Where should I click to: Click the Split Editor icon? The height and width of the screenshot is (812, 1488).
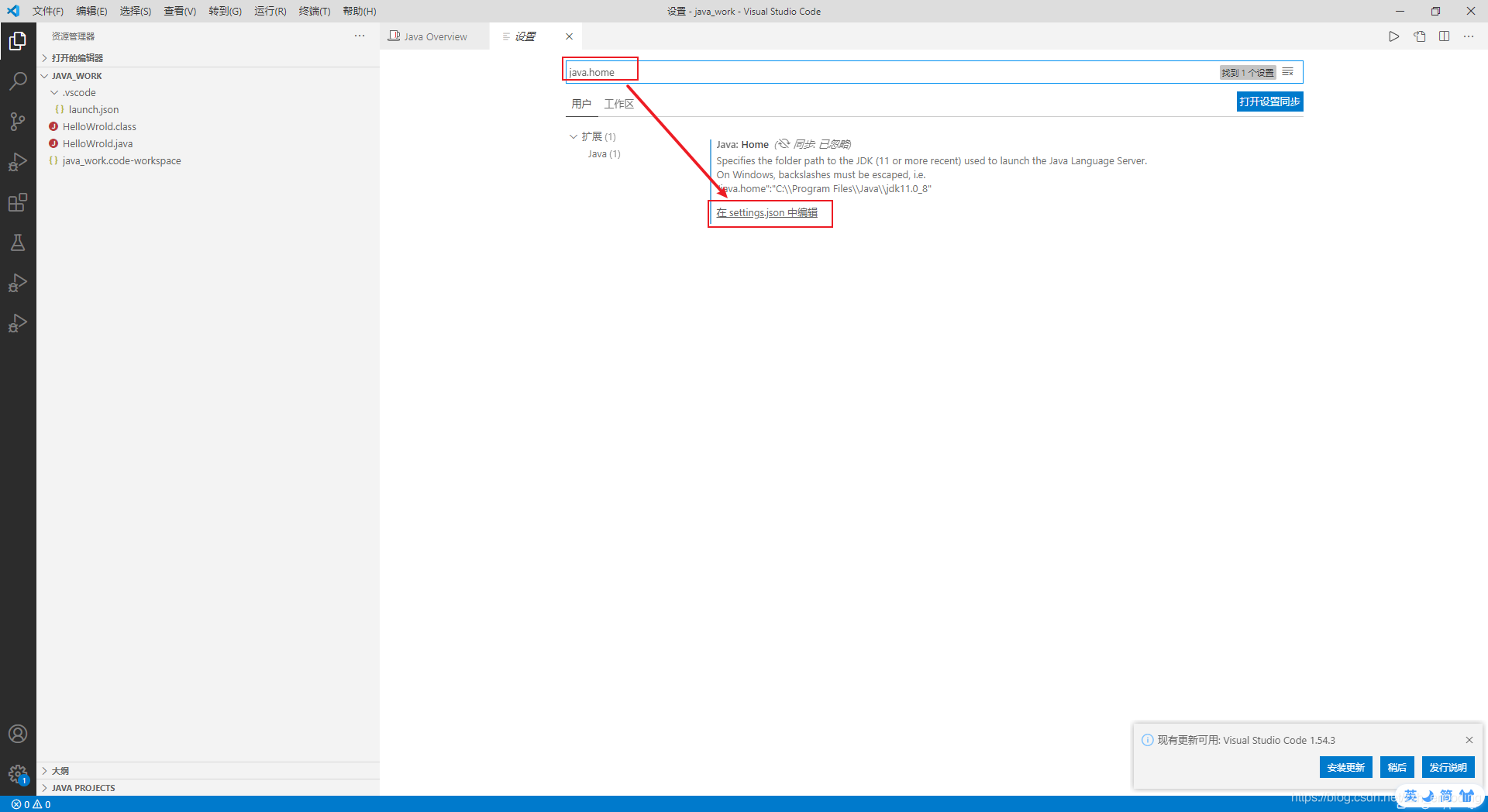pyautogui.click(x=1444, y=36)
